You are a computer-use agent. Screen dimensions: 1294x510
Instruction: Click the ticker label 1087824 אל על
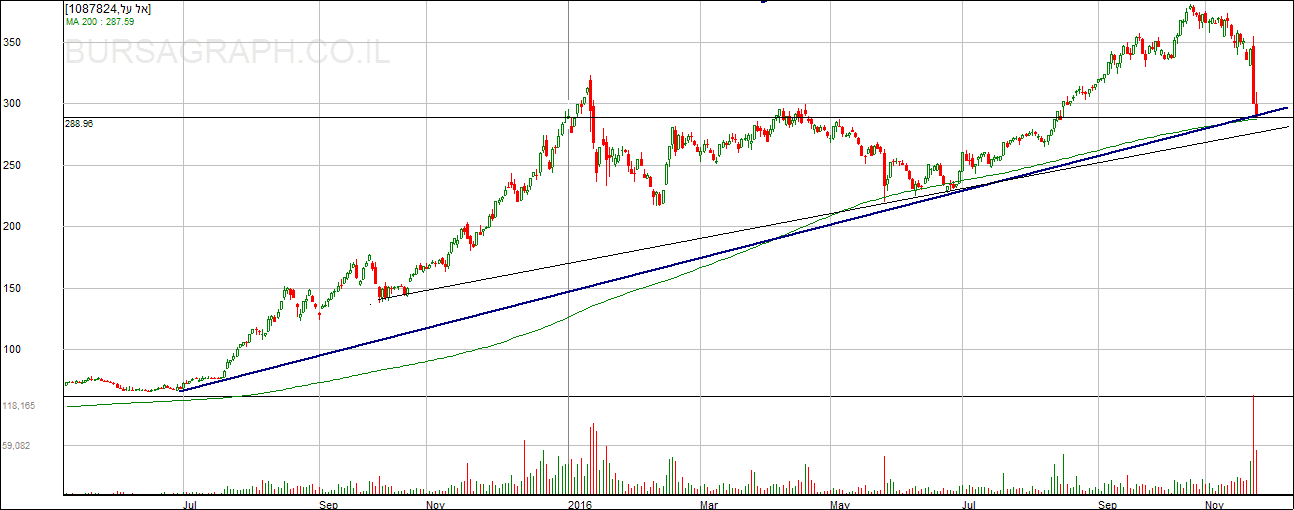coord(108,9)
